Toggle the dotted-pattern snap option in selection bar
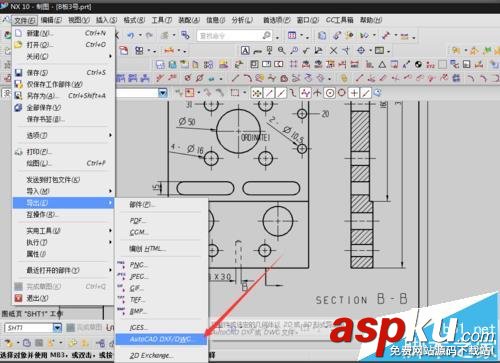 [256, 93]
